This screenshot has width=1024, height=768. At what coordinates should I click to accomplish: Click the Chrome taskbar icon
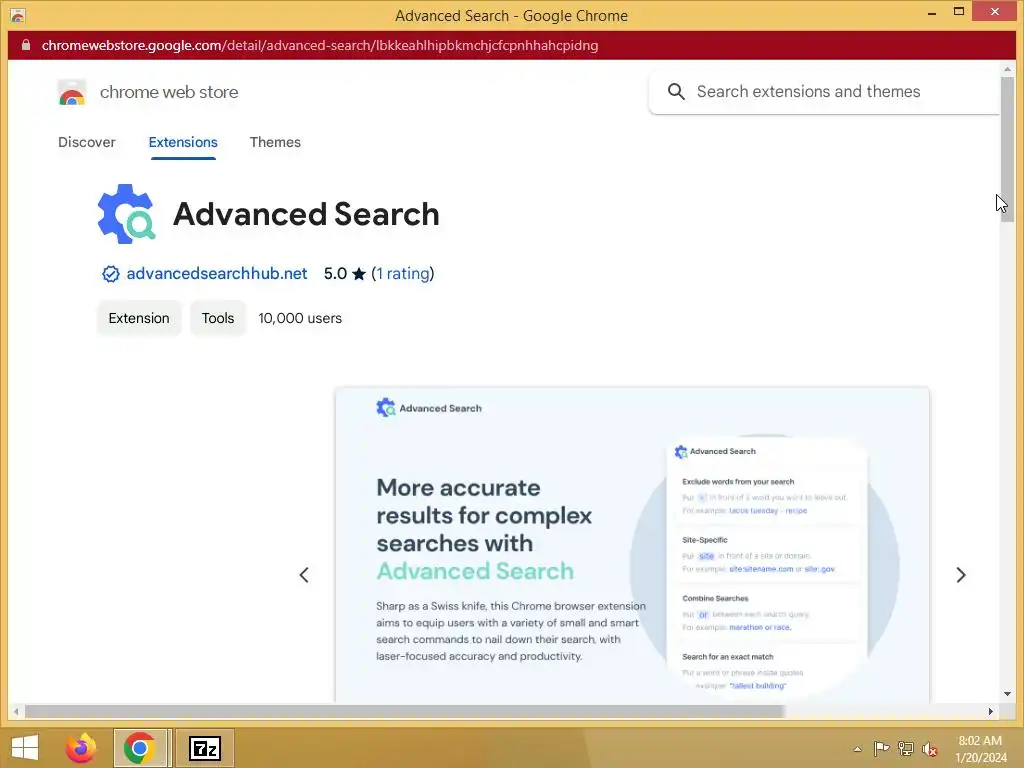coord(139,748)
